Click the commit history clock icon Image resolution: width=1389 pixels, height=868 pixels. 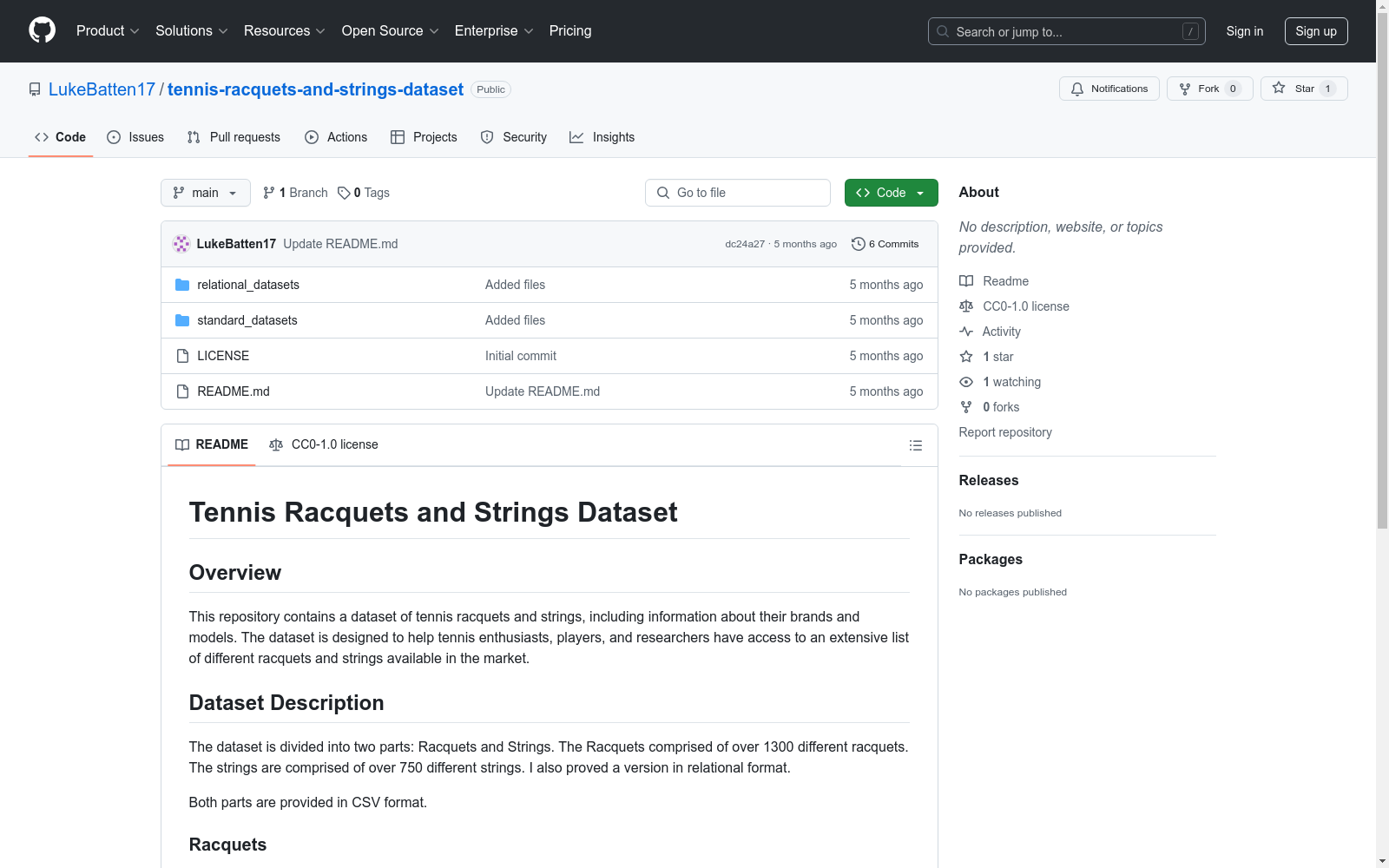tap(858, 244)
